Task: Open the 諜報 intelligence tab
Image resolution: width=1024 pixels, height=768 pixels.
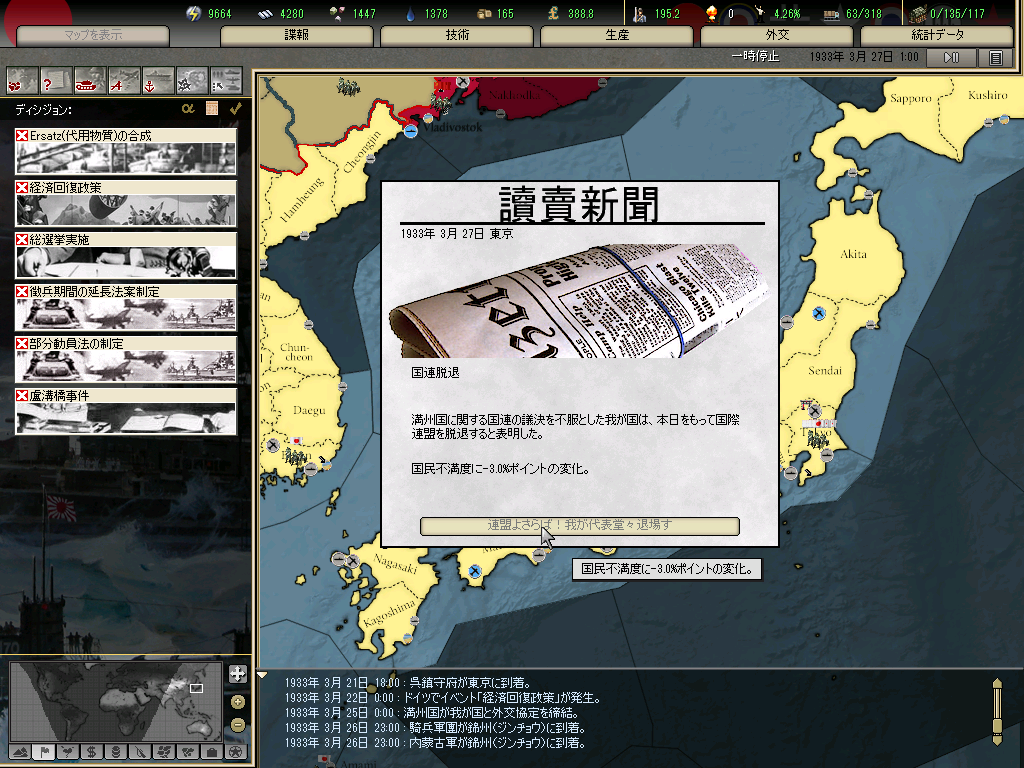Action: coord(296,35)
